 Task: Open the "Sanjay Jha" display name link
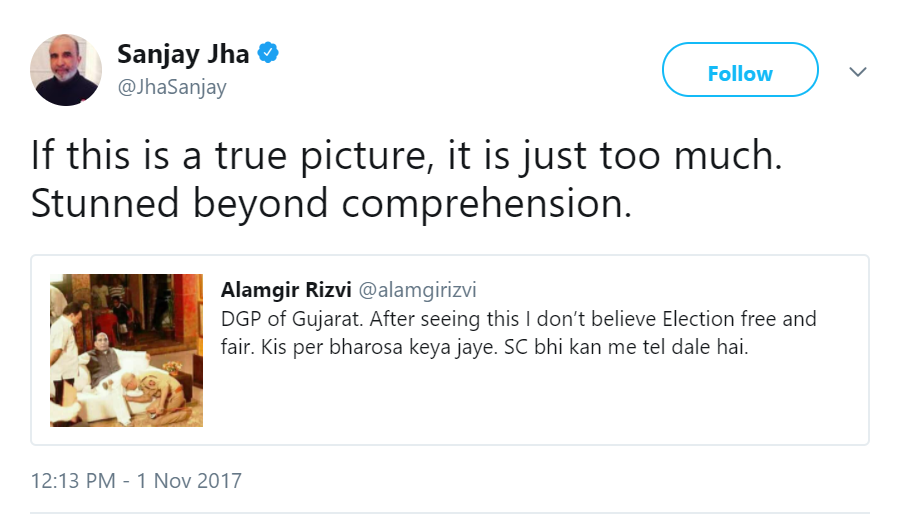tap(183, 54)
